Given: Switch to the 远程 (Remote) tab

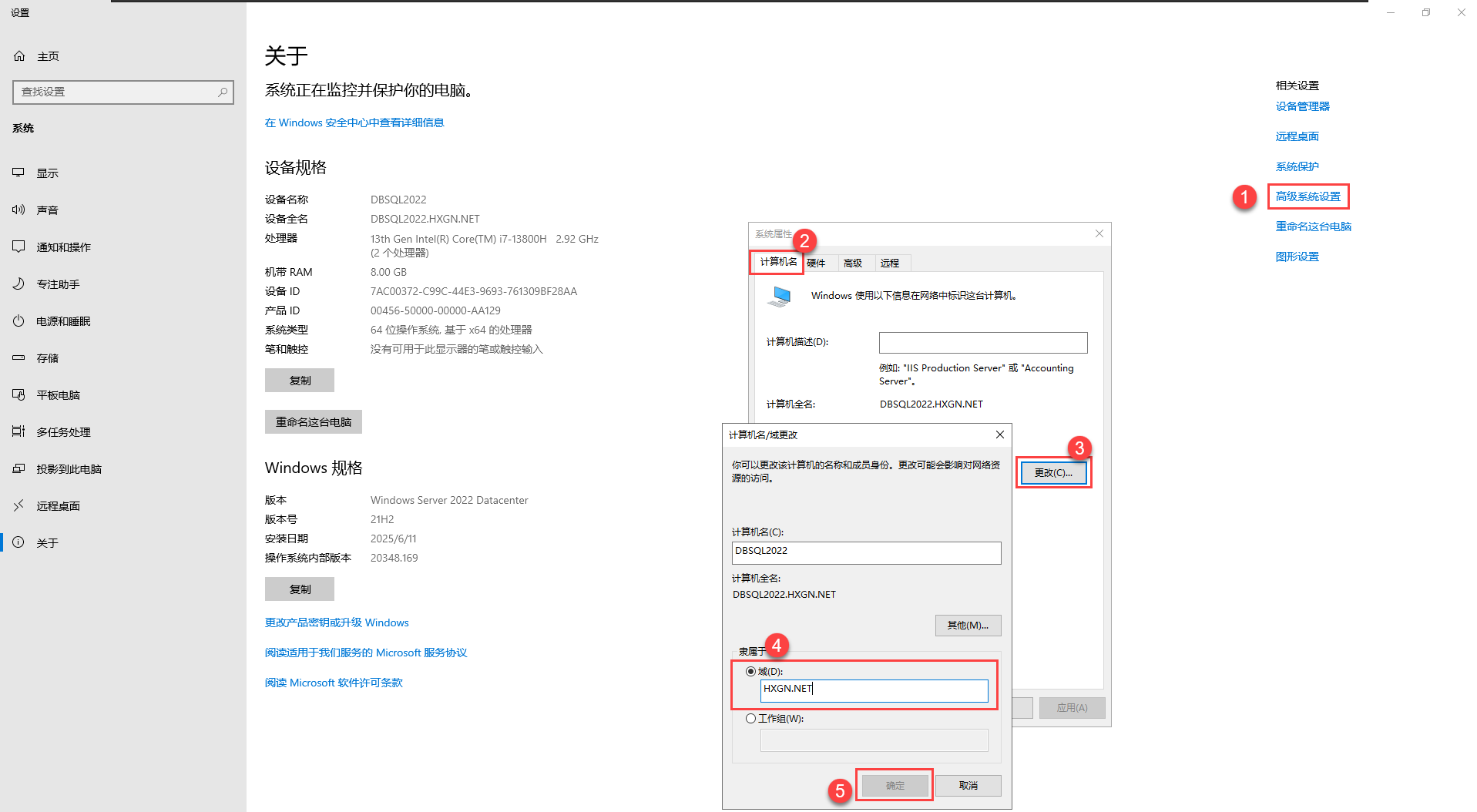Looking at the screenshot, I should [x=890, y=263].
